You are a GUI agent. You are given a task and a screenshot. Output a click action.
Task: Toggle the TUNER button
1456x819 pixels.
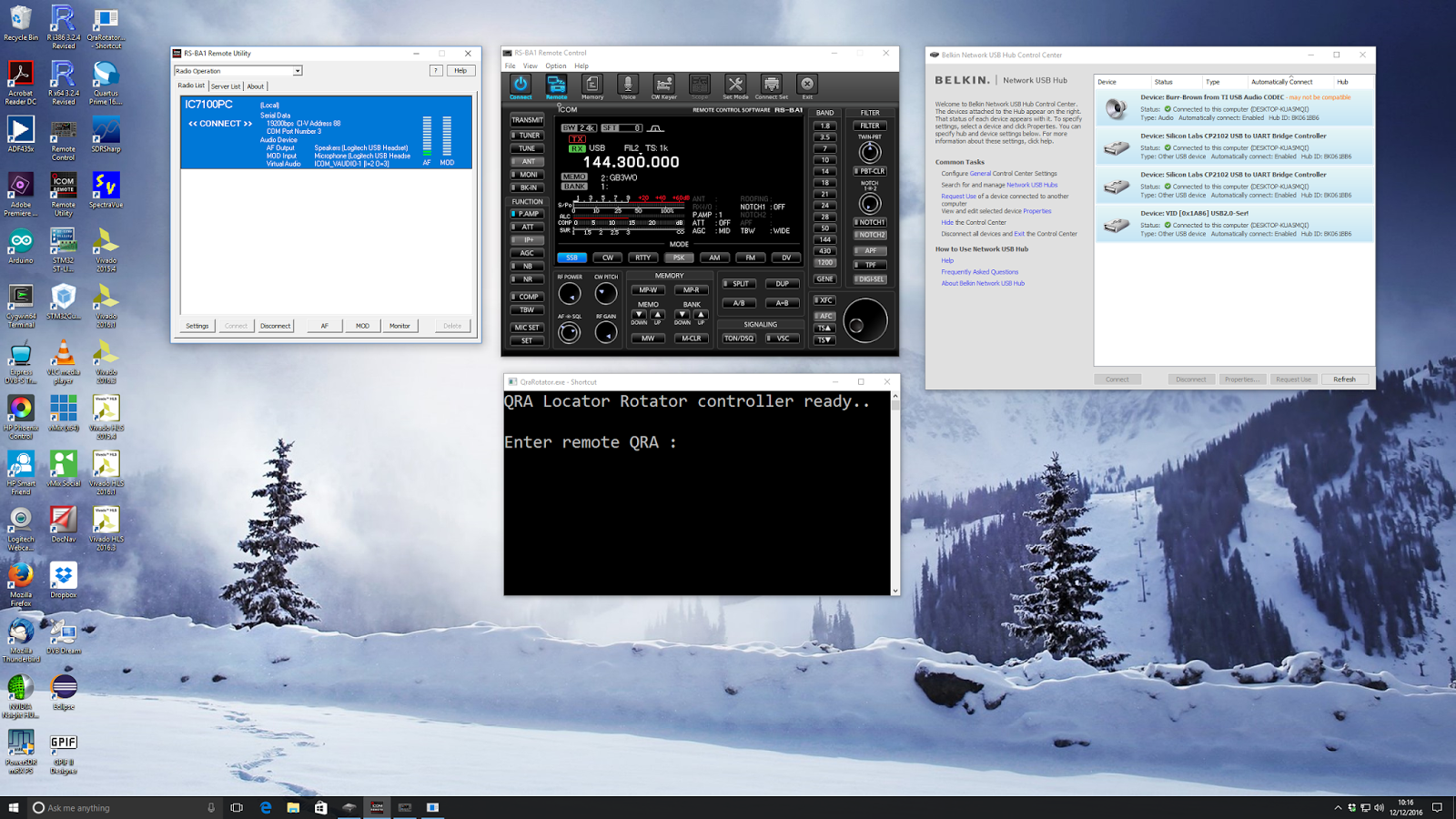click(527, 135)
